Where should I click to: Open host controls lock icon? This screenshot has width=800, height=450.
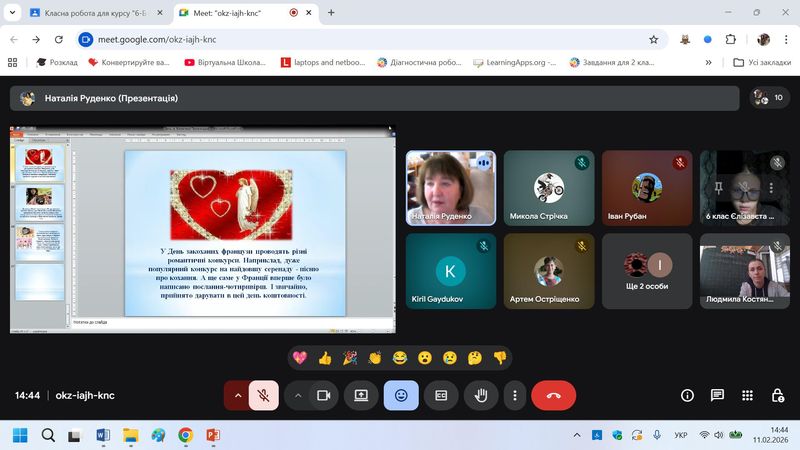[x=776, y=395]
